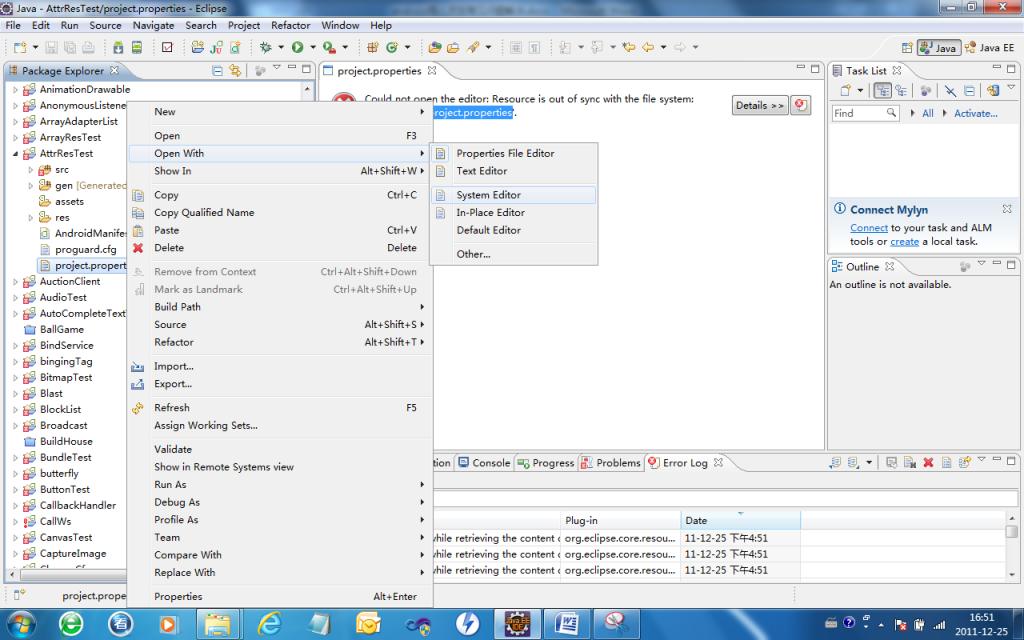Viewport: 1024px width, 640px height.
Task: Open the Debug button dropdown arrow
Action: click(281, 47)
